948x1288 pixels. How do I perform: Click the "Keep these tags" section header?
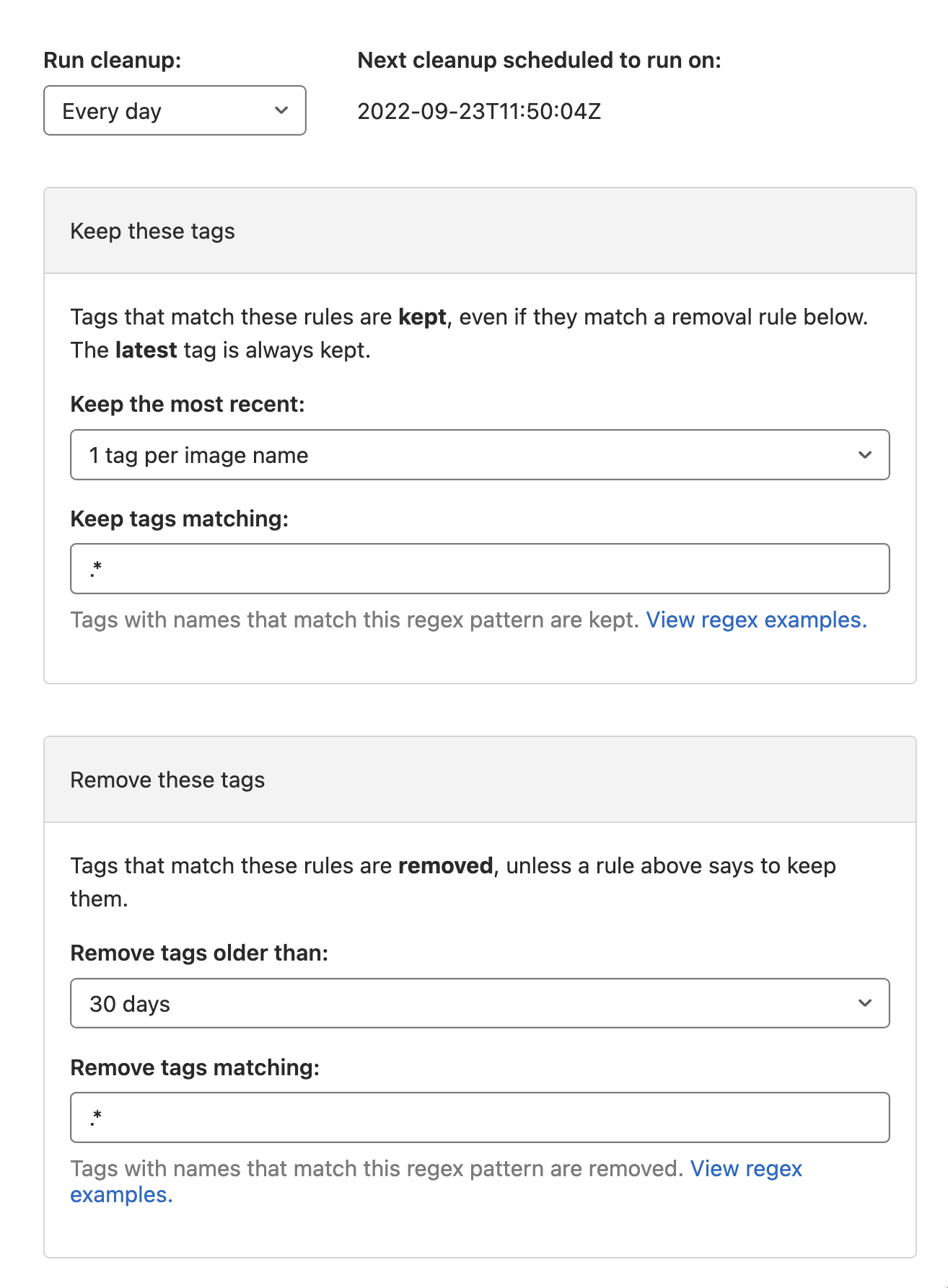(152, 231)
